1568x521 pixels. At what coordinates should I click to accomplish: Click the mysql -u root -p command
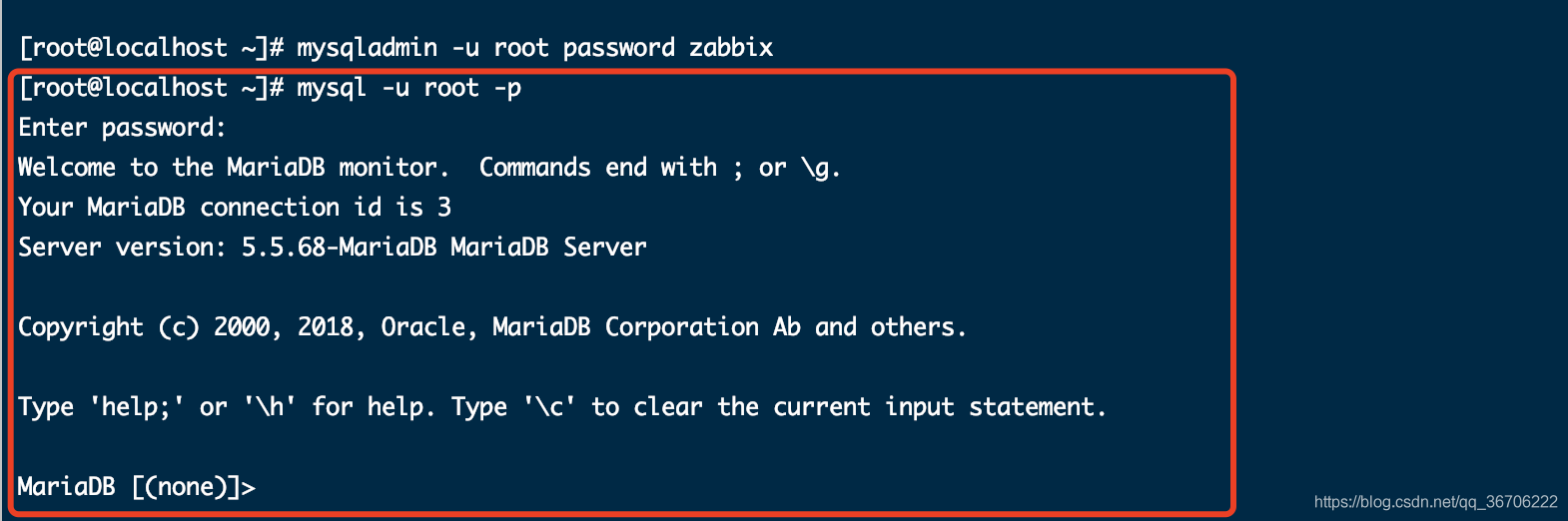(x=409, y=88)
